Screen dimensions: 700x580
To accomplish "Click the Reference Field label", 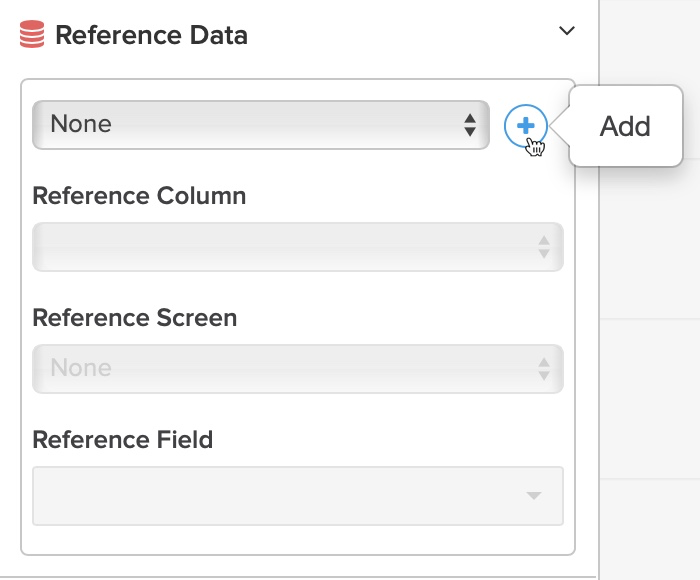I will coord(123,439).
